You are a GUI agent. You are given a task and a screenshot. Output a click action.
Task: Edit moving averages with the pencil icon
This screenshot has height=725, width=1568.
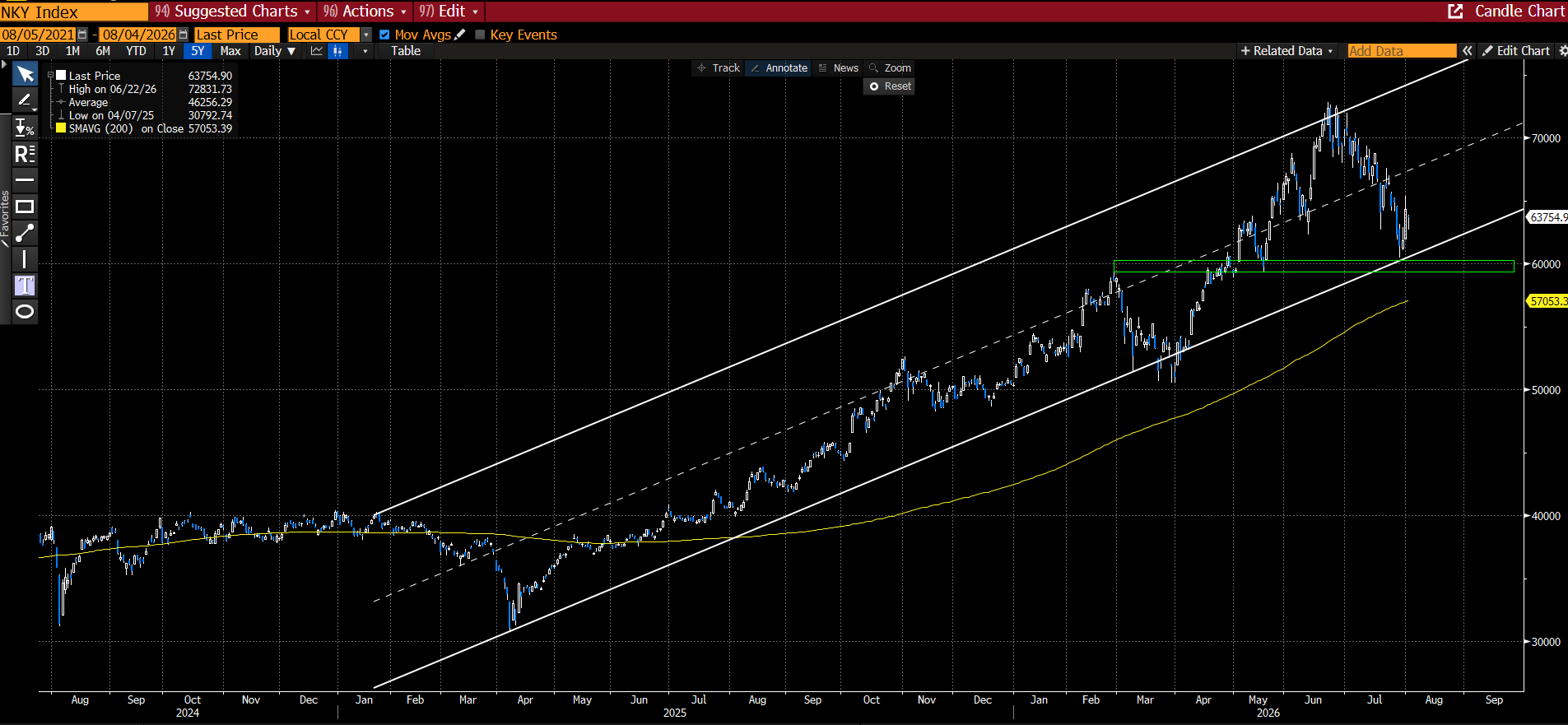(460, 35)
